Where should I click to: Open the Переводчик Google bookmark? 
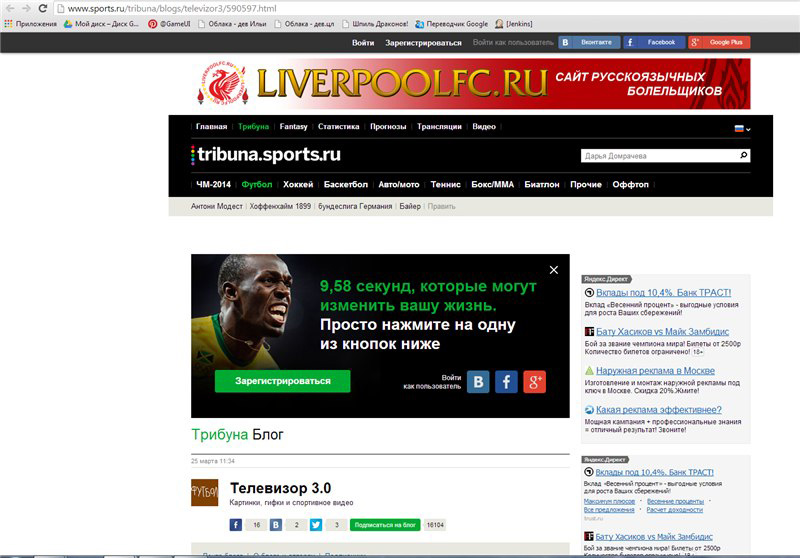(x=452, y=23)
